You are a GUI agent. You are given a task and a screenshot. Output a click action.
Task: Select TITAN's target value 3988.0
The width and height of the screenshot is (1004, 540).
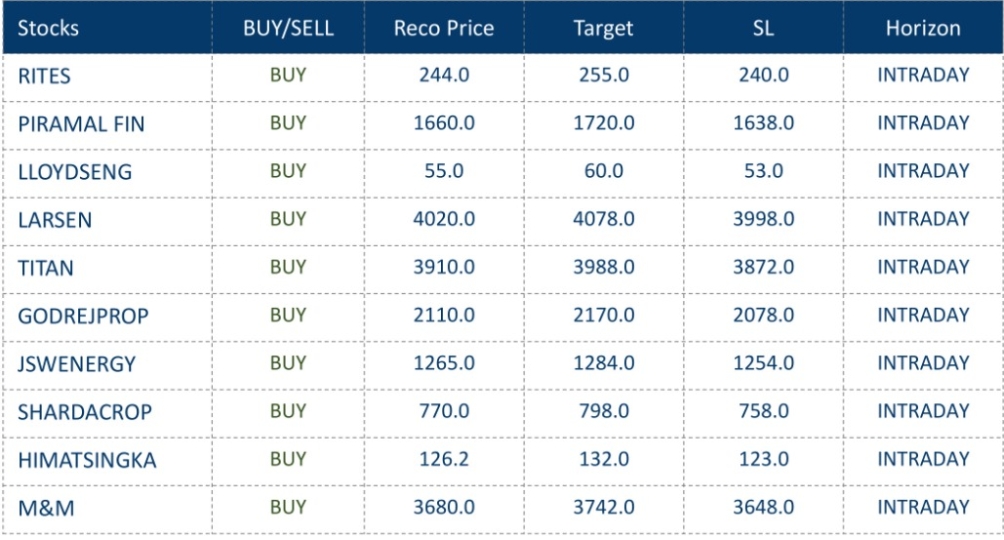point(603,267)
